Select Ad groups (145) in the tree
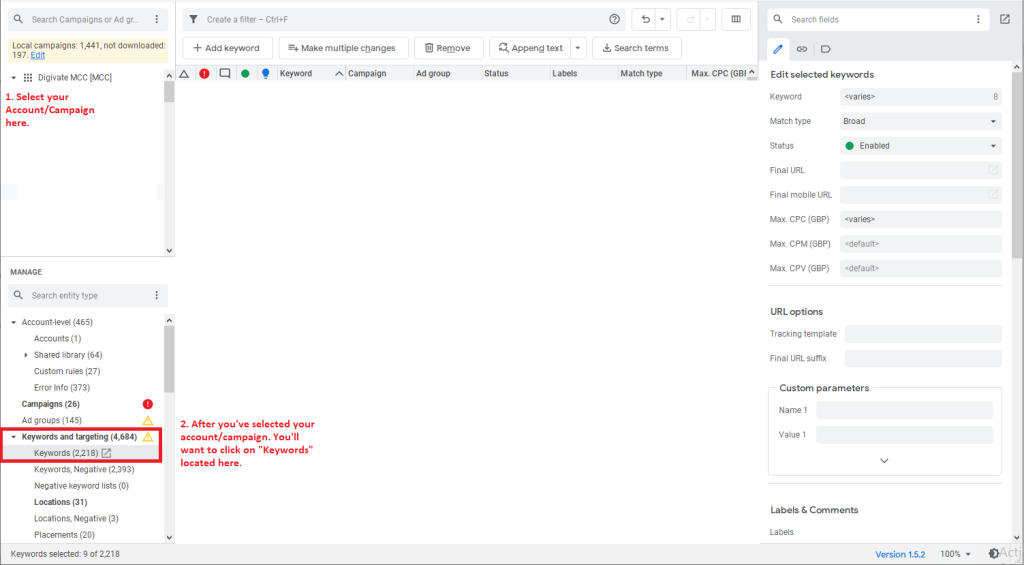1024x565 pixels. [52, 421]
